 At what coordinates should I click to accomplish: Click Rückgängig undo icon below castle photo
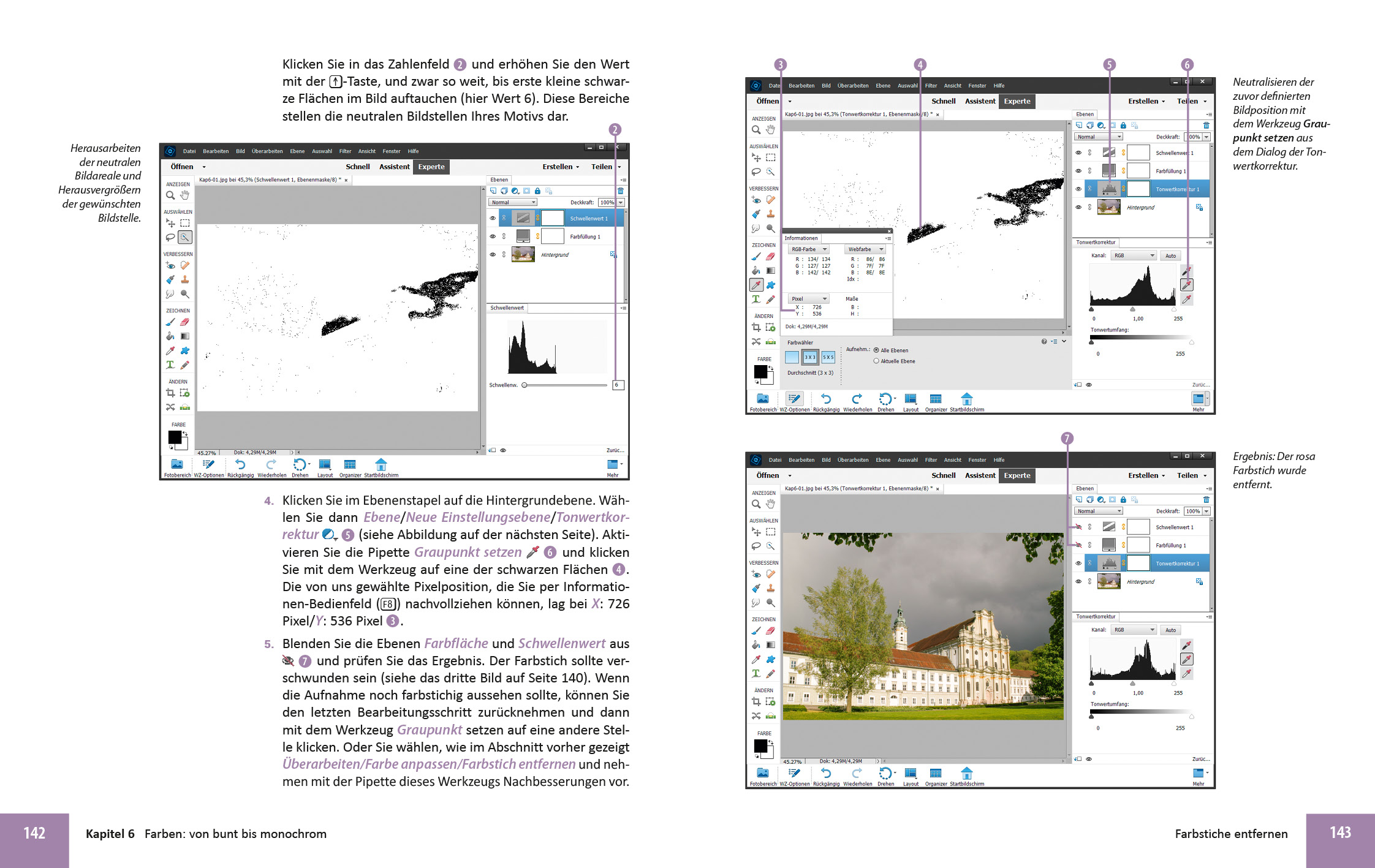tap(825, 773)
